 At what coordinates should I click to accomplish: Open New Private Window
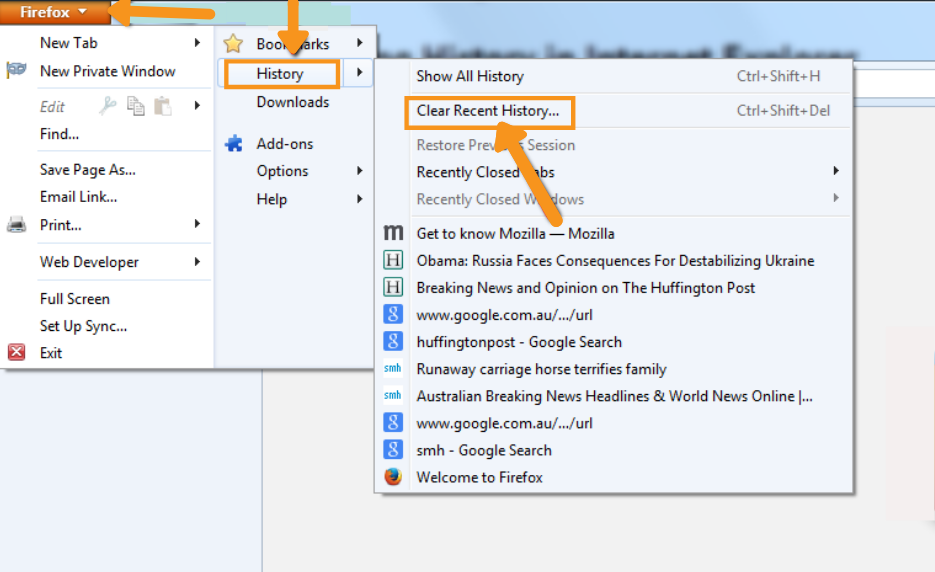[107, 71]
